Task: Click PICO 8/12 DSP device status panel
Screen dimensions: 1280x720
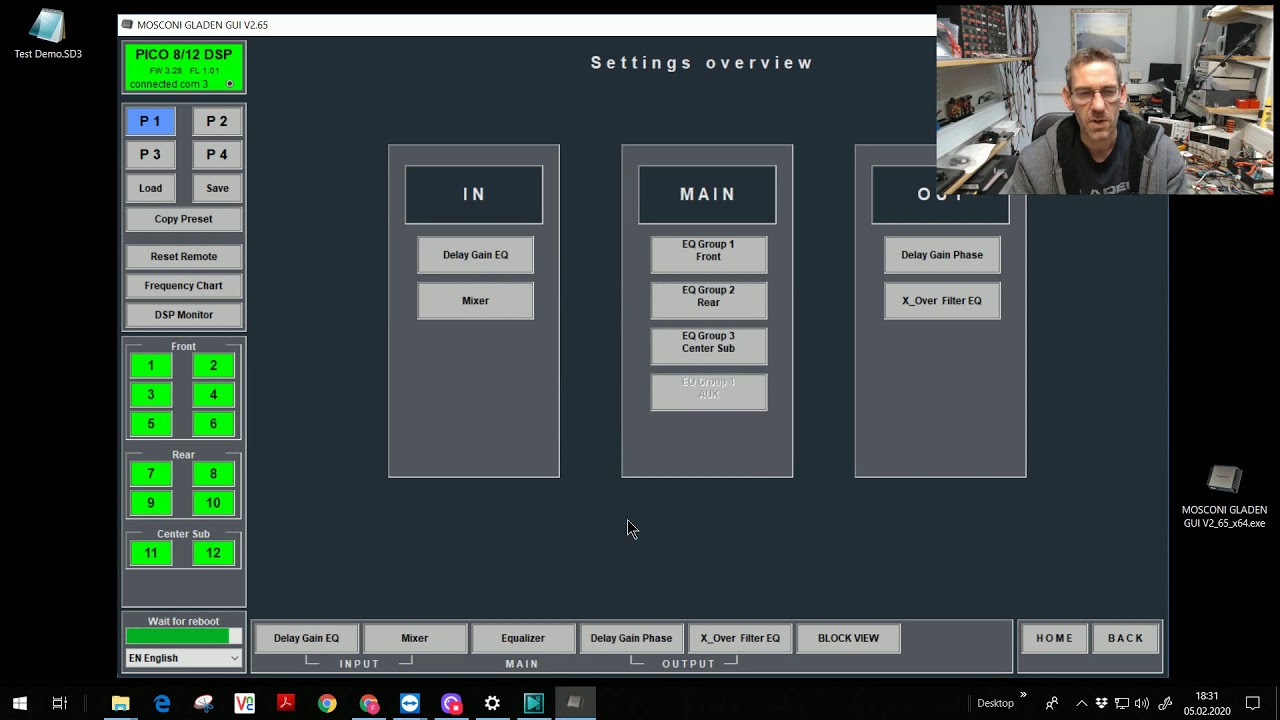Action: [x=184, y=68]
